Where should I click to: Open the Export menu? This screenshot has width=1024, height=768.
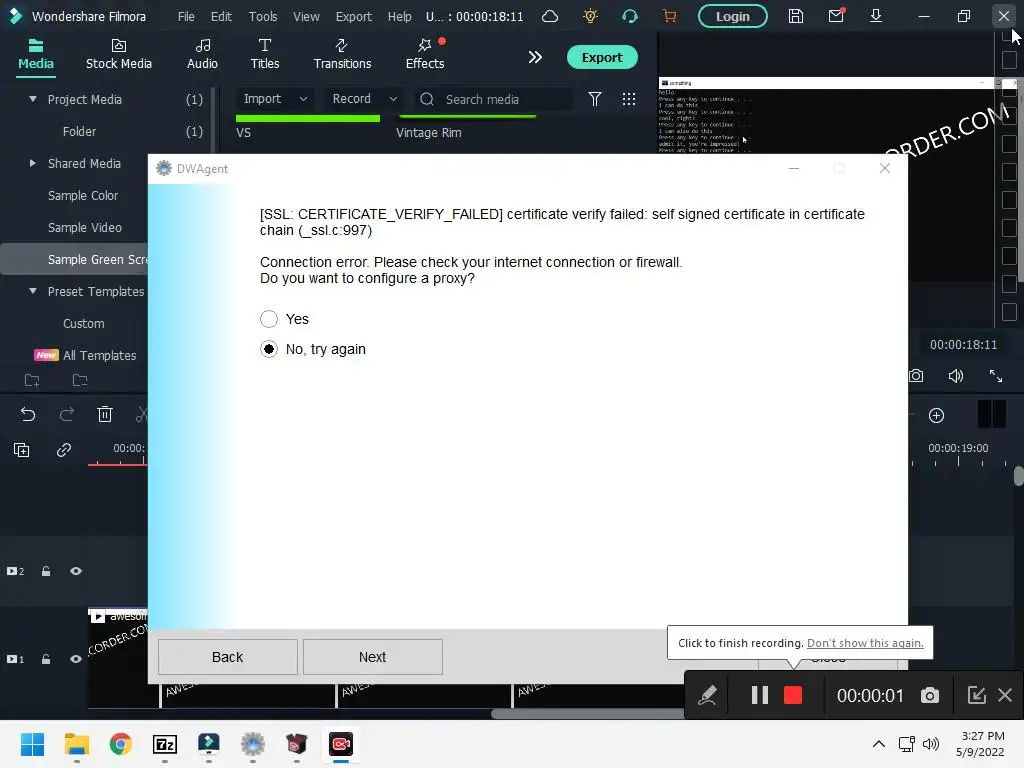tap(353, 16)
